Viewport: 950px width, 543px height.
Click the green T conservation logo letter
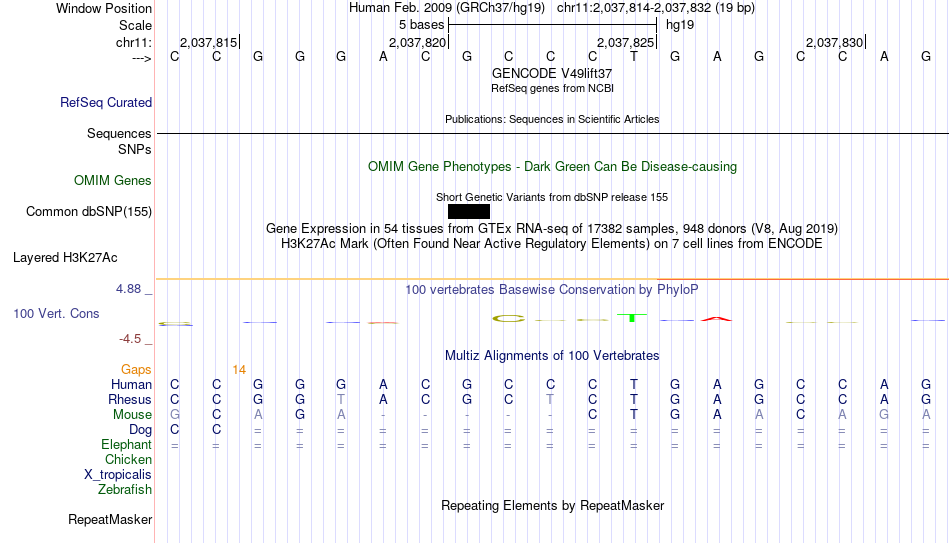[x=632, y=318]
